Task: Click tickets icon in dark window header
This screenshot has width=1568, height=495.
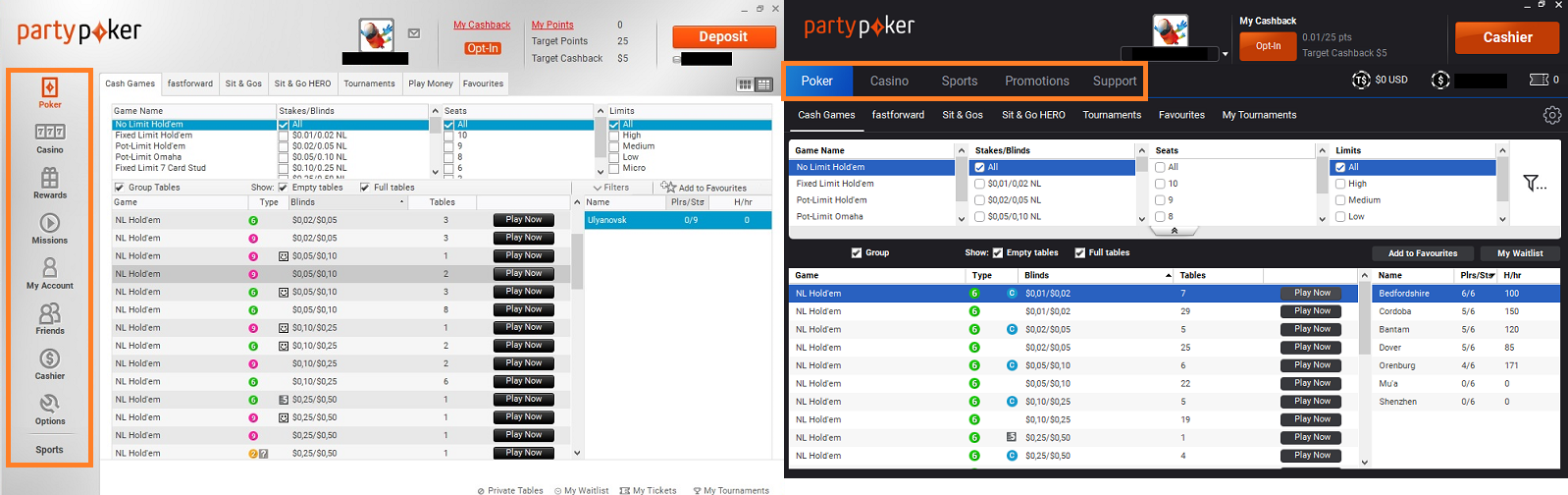Action: 1539,80
